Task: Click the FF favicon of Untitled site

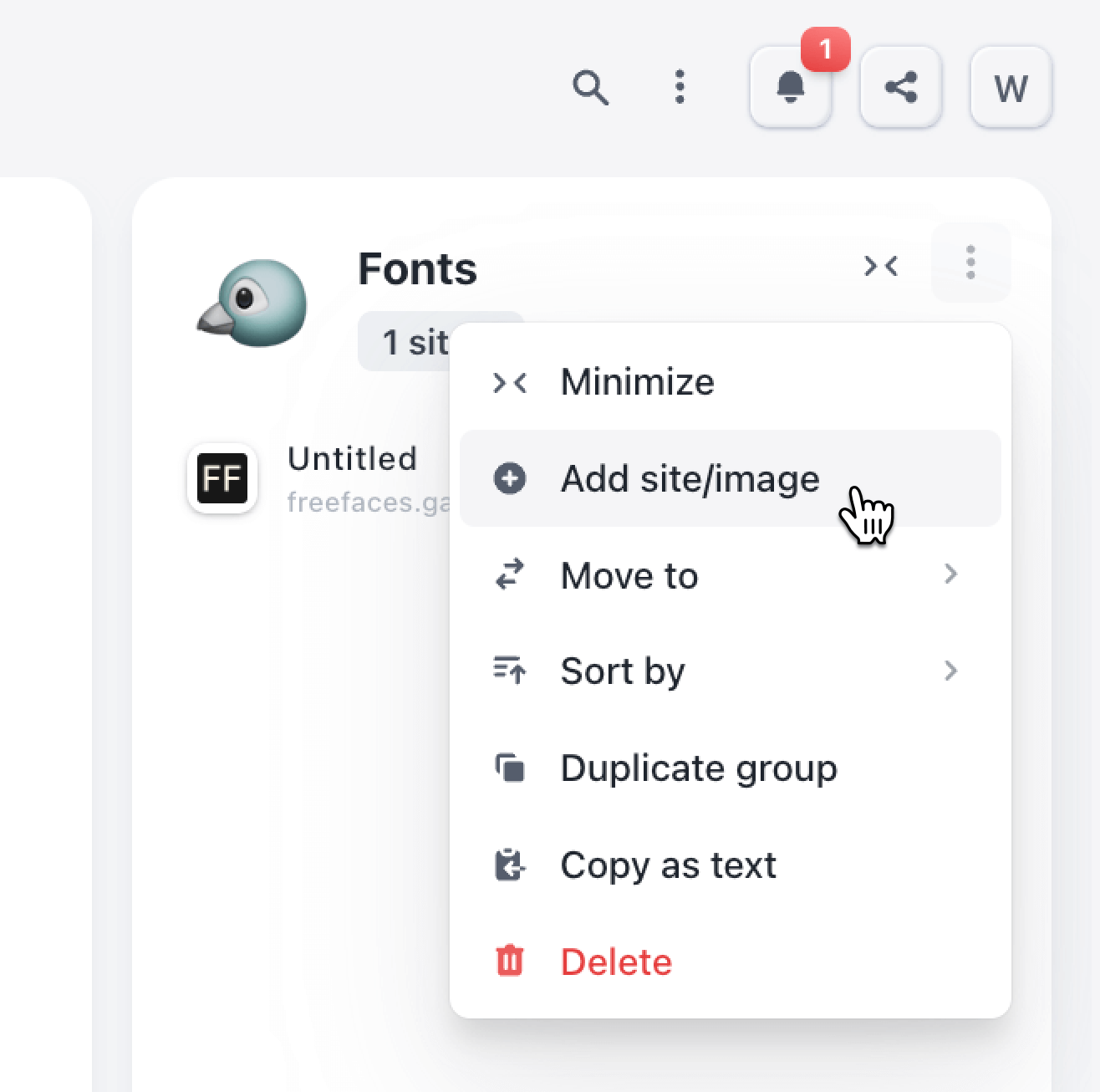Action: pyautogui.click(x=222, y=478)
